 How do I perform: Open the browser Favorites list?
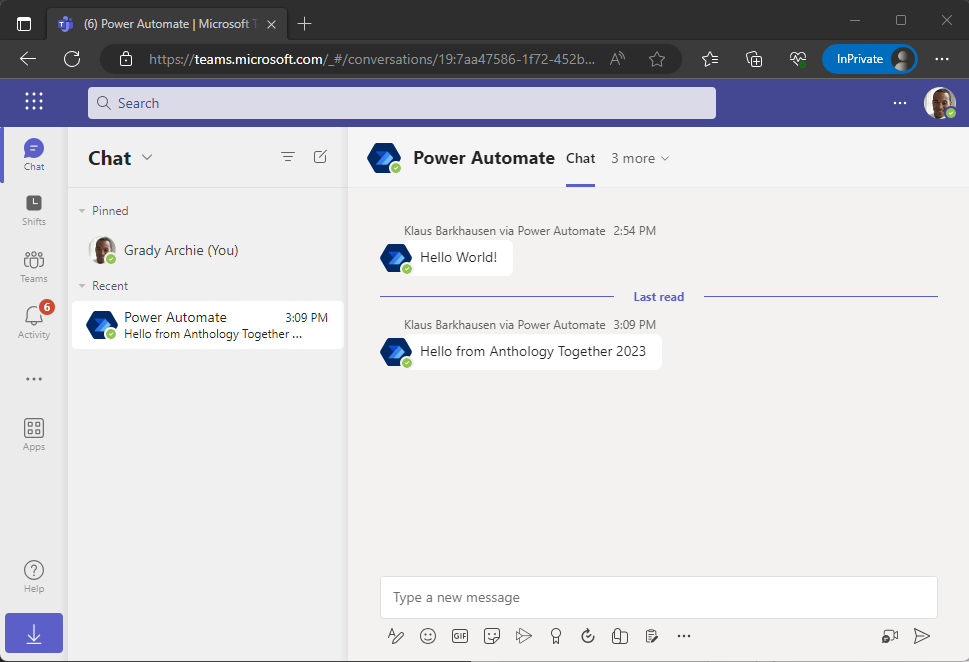tap(710, 59)
